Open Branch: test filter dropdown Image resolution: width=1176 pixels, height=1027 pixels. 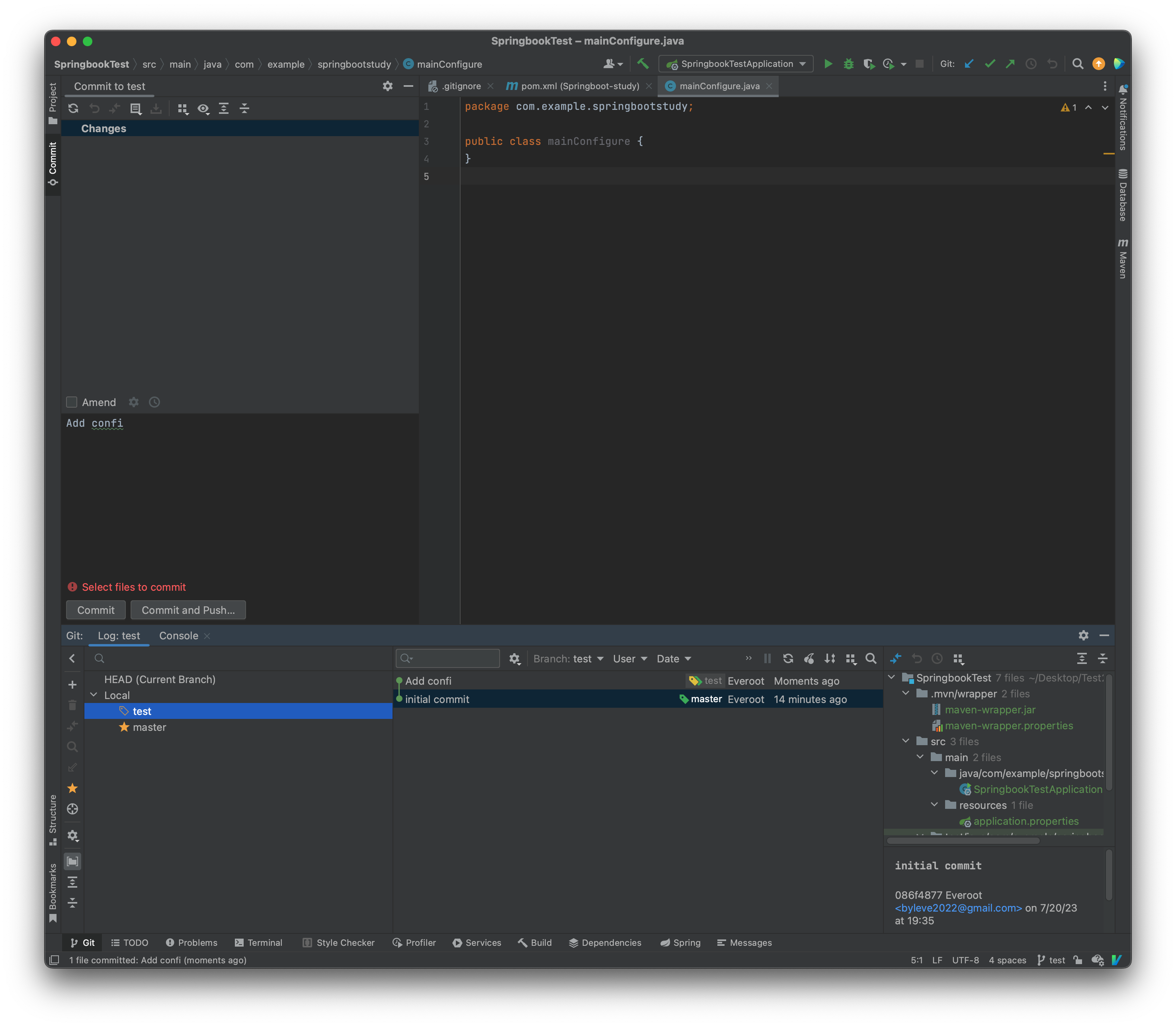coord(568,659)
